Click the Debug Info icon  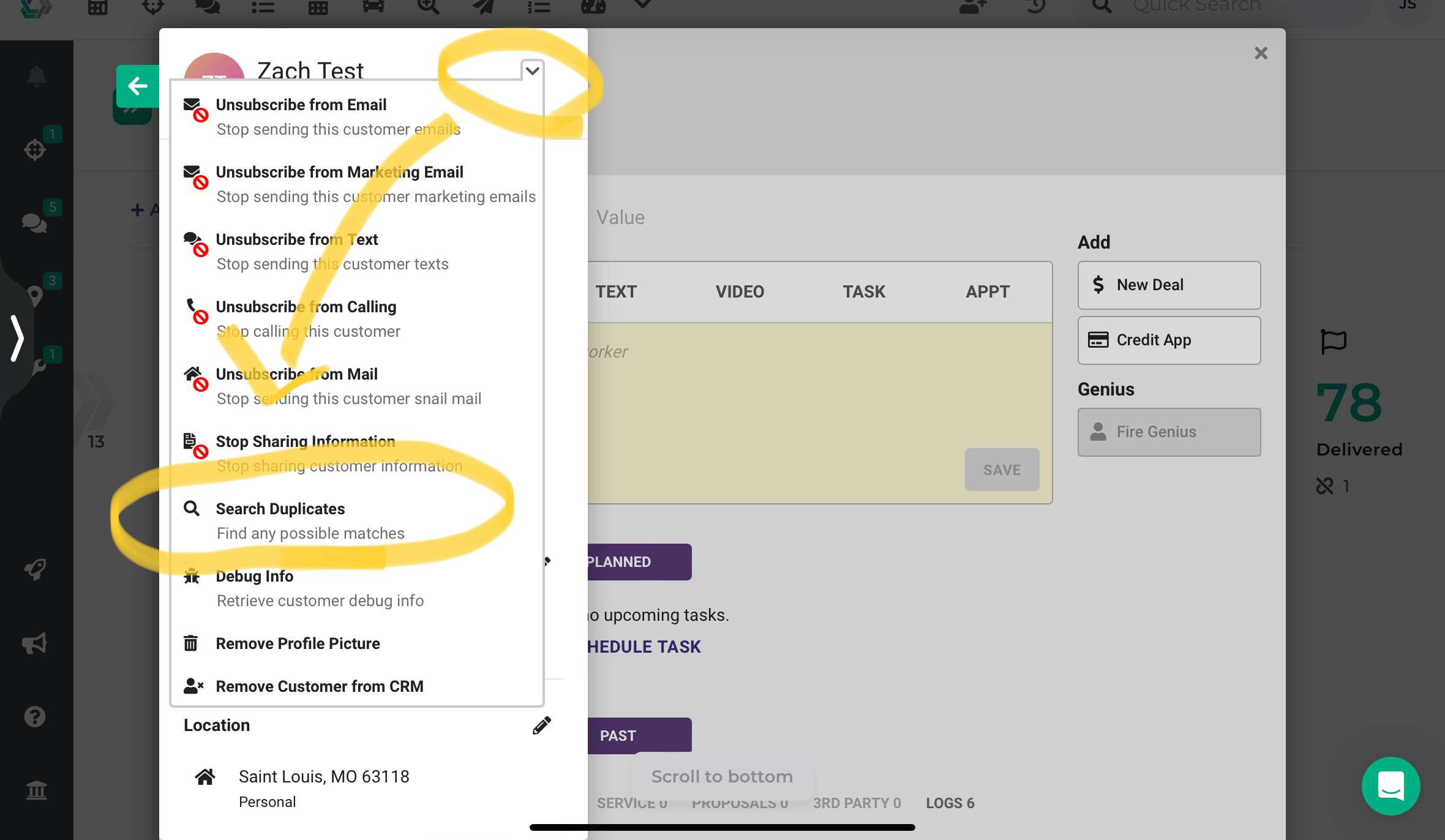192,576
